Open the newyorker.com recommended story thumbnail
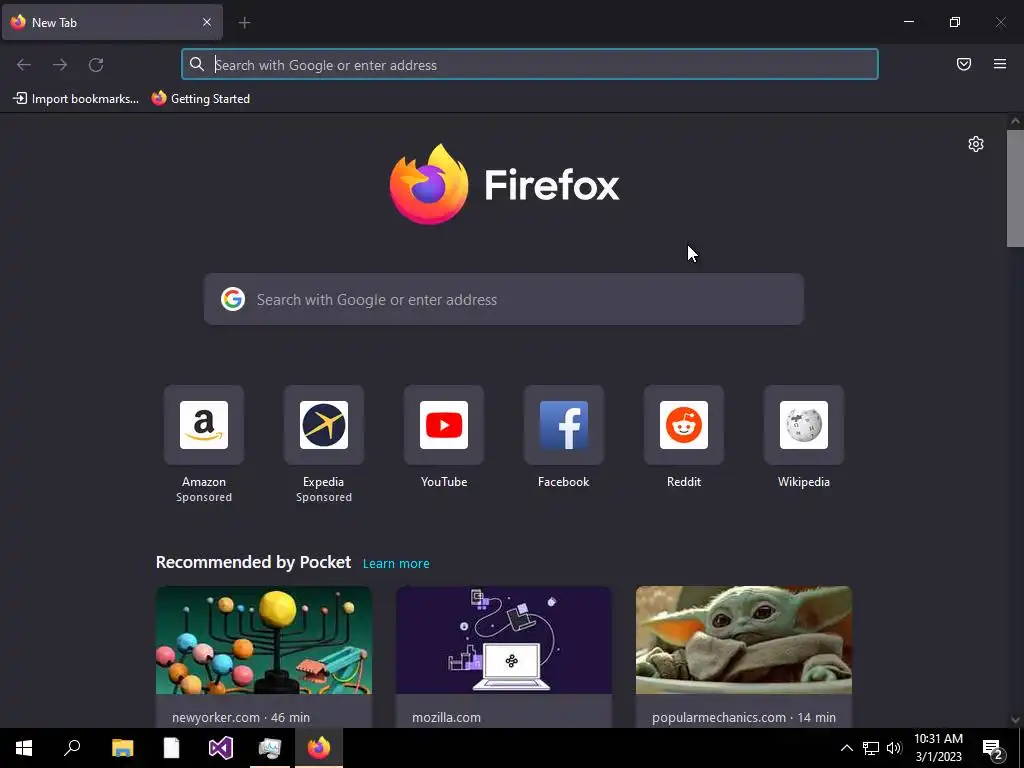Viewport: 1024px width, 768px height. [x=264, y=640]
